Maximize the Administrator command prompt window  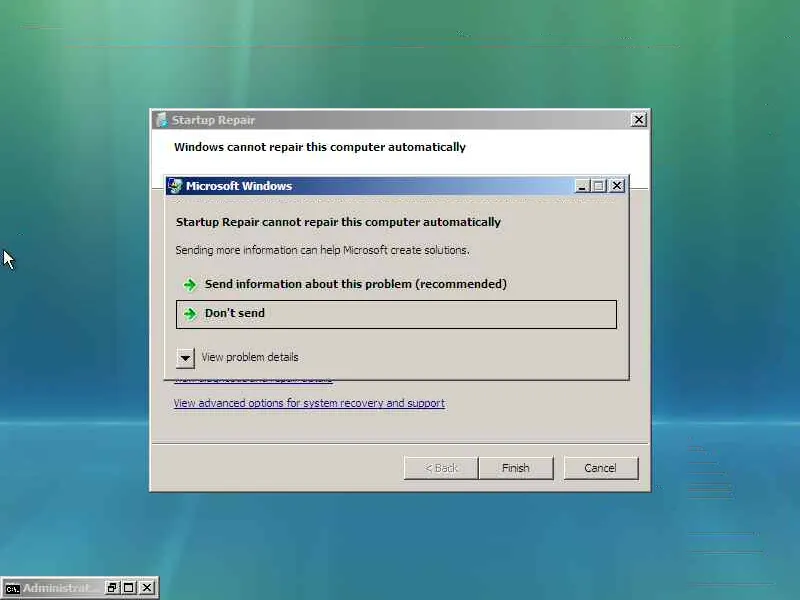(x=129, y=588)
